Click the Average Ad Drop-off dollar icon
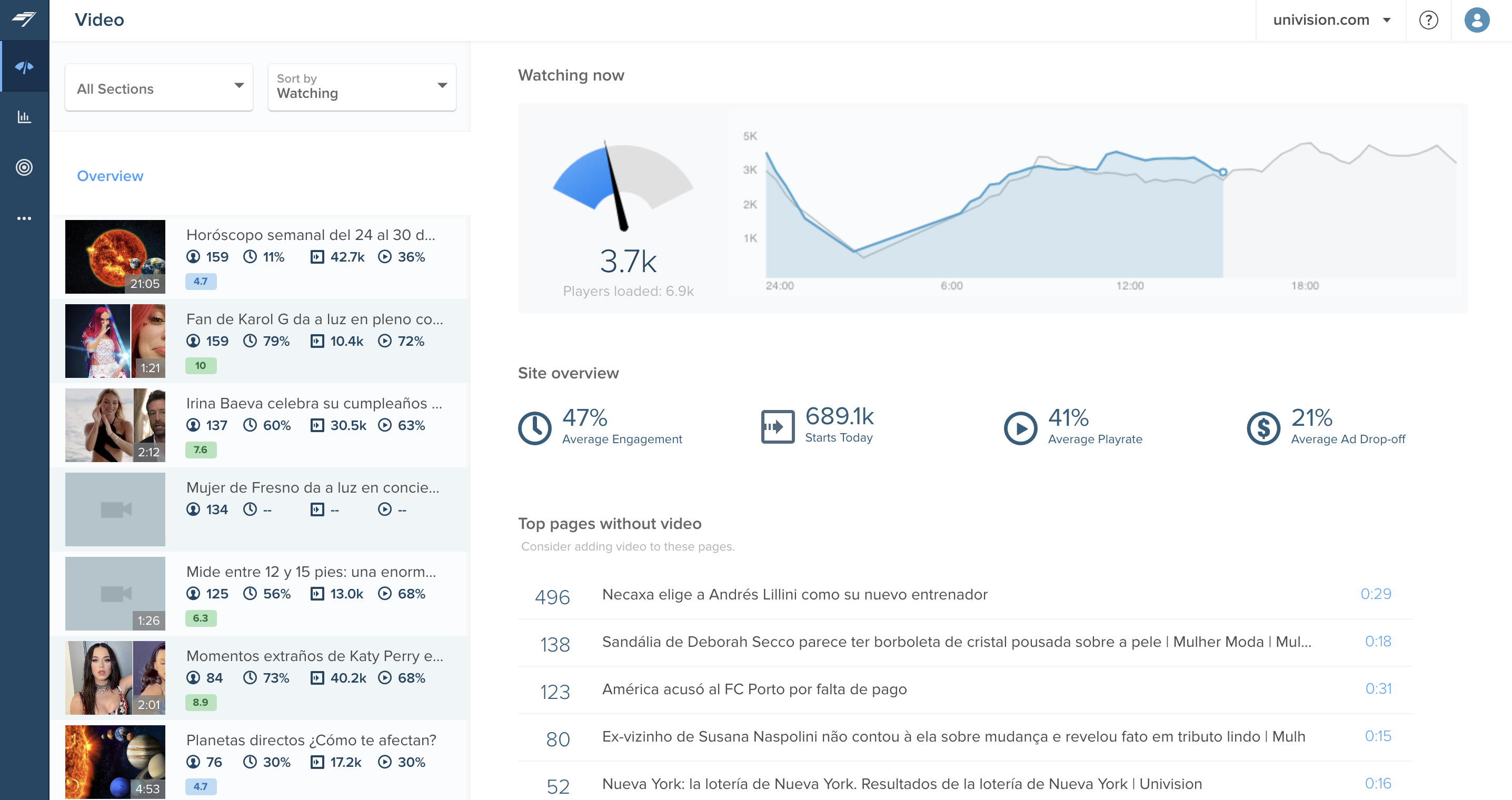Viewport: 1512px width, 800px height. [x=1264, y=425]
